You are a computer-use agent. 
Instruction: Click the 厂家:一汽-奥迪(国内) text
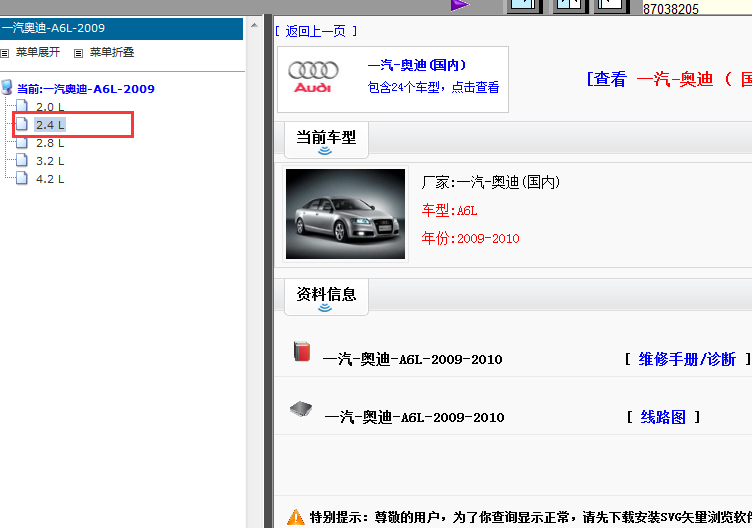[x=491, y=182]
